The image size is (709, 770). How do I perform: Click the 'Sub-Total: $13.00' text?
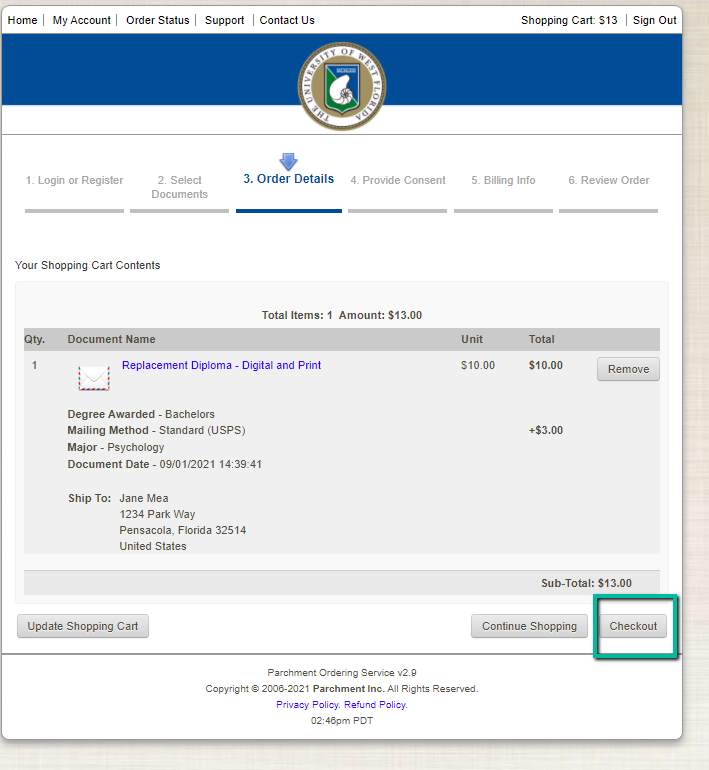586,583
